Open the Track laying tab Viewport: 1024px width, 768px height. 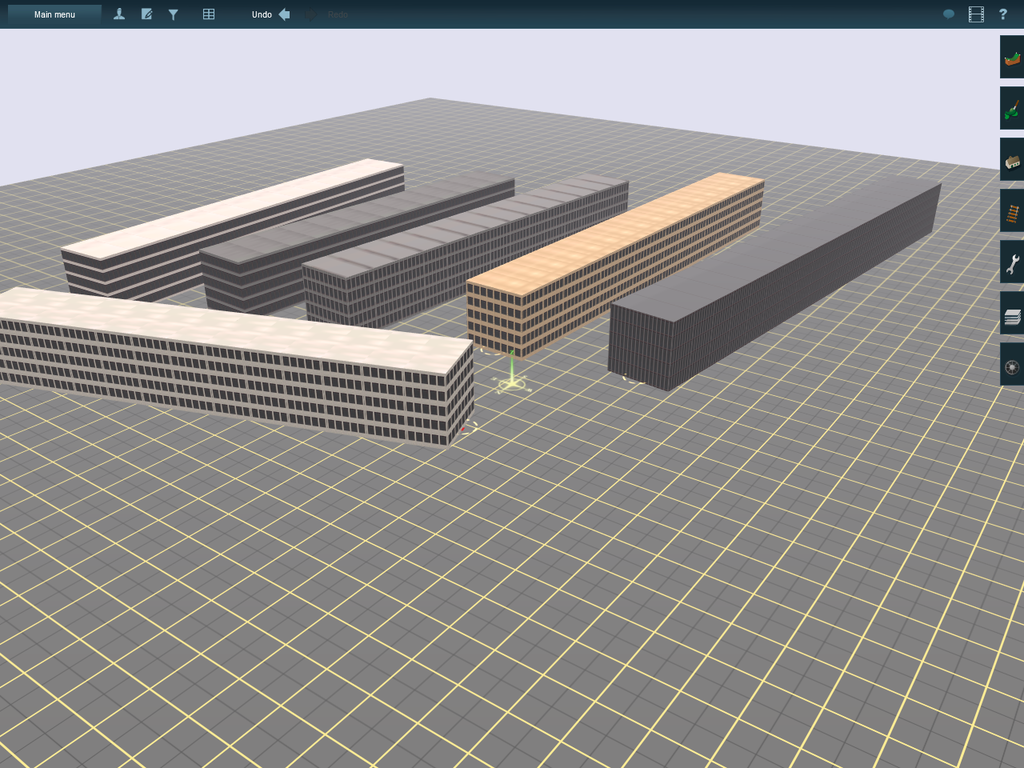tap(1012, 211)
